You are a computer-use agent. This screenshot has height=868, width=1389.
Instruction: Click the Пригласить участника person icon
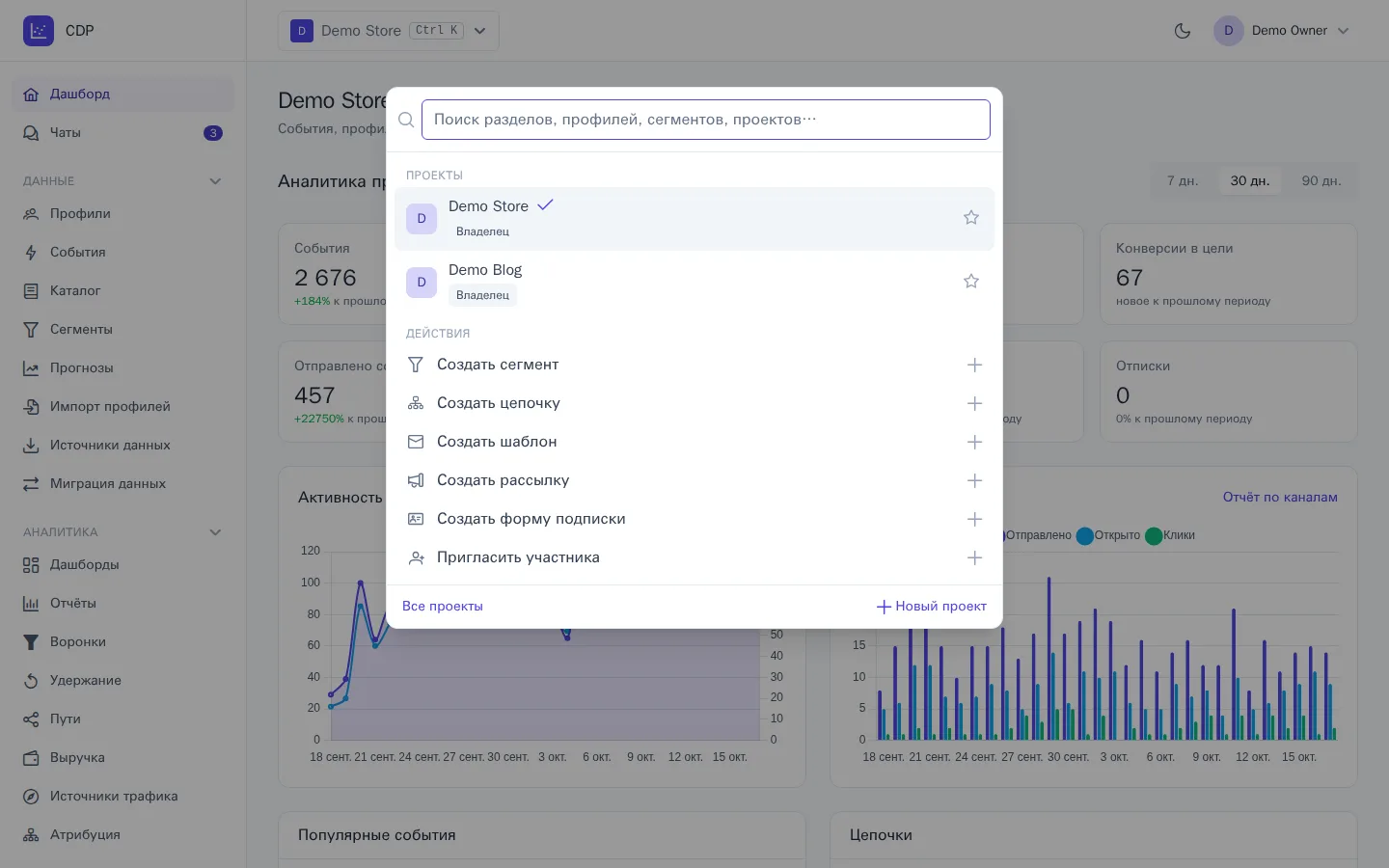pyautogui.click(x=416, y=557)
